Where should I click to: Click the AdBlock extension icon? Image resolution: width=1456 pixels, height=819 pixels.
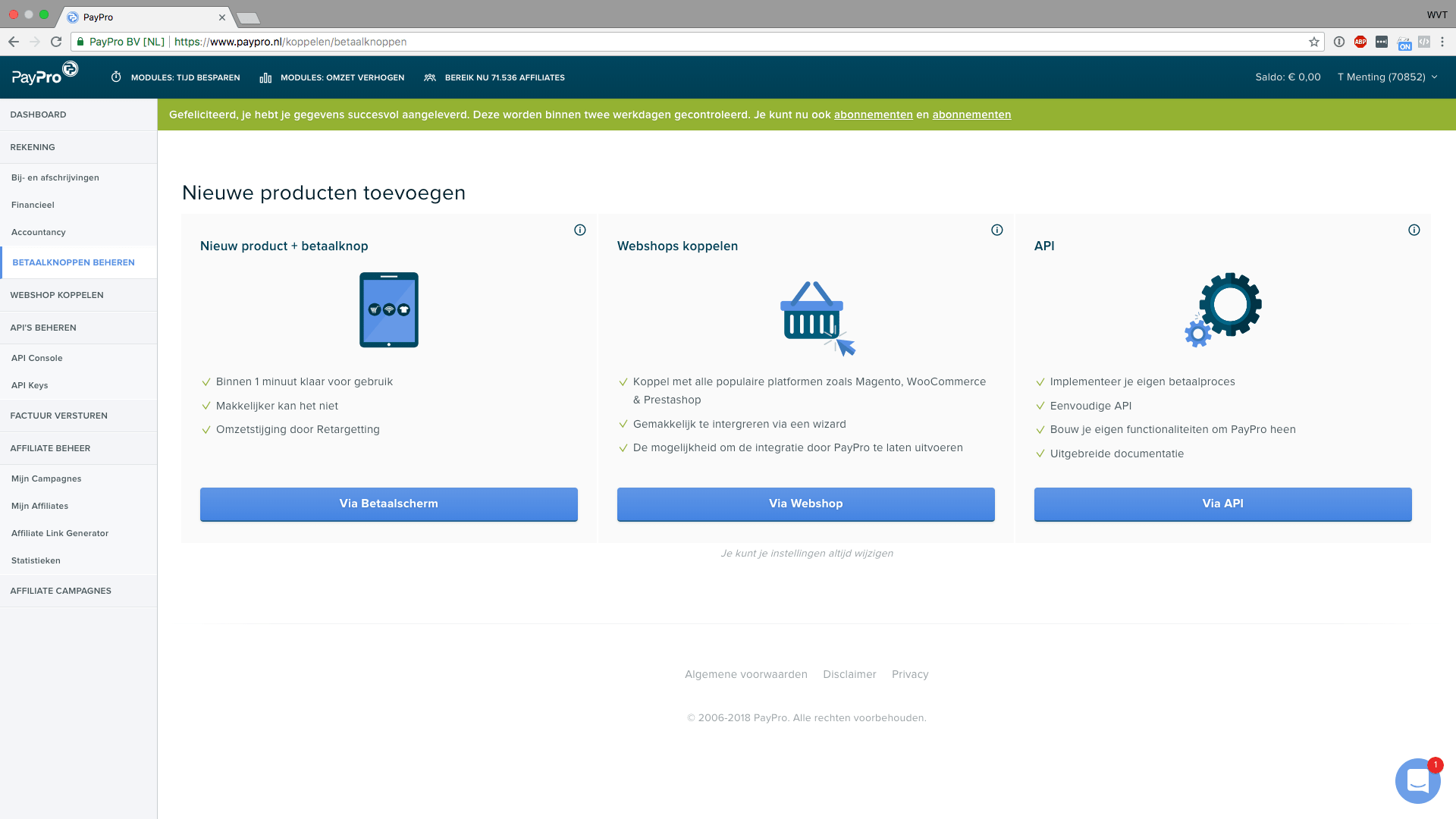(x=1360, y=42)
